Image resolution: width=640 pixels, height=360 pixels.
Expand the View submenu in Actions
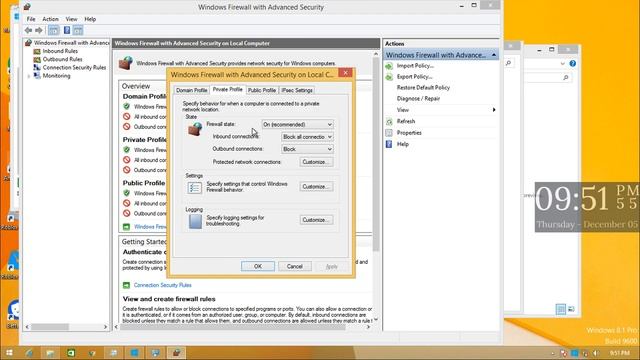point(441,110)
